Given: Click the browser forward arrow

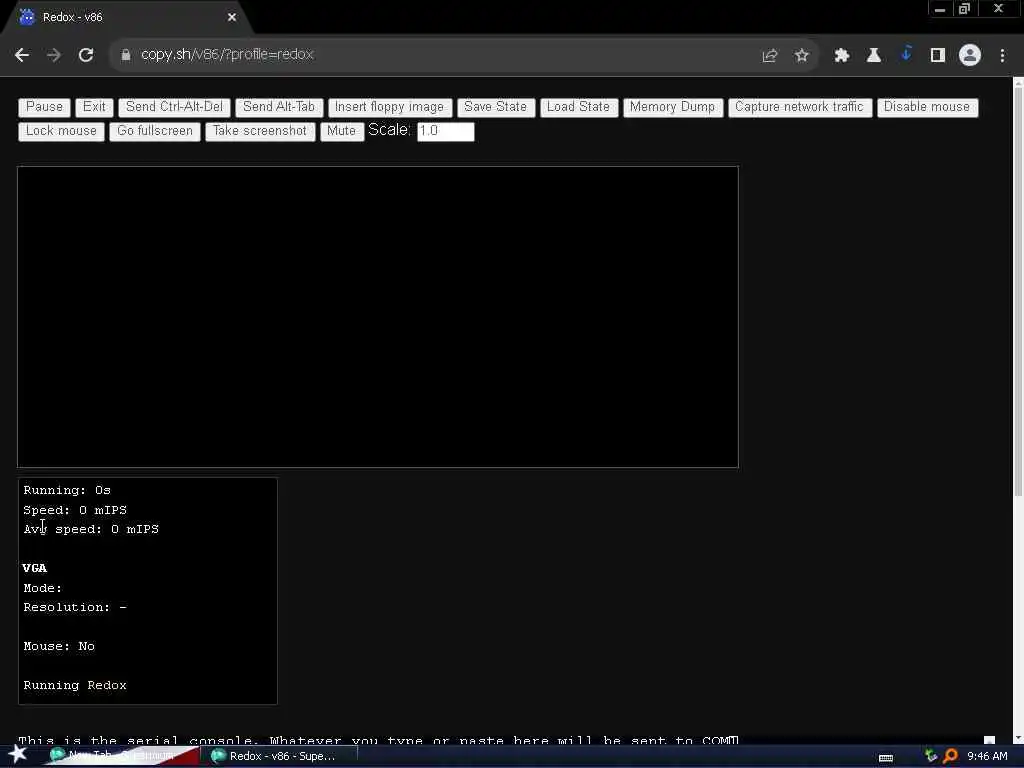Looking at the screenshot, I should click(54, 56).
